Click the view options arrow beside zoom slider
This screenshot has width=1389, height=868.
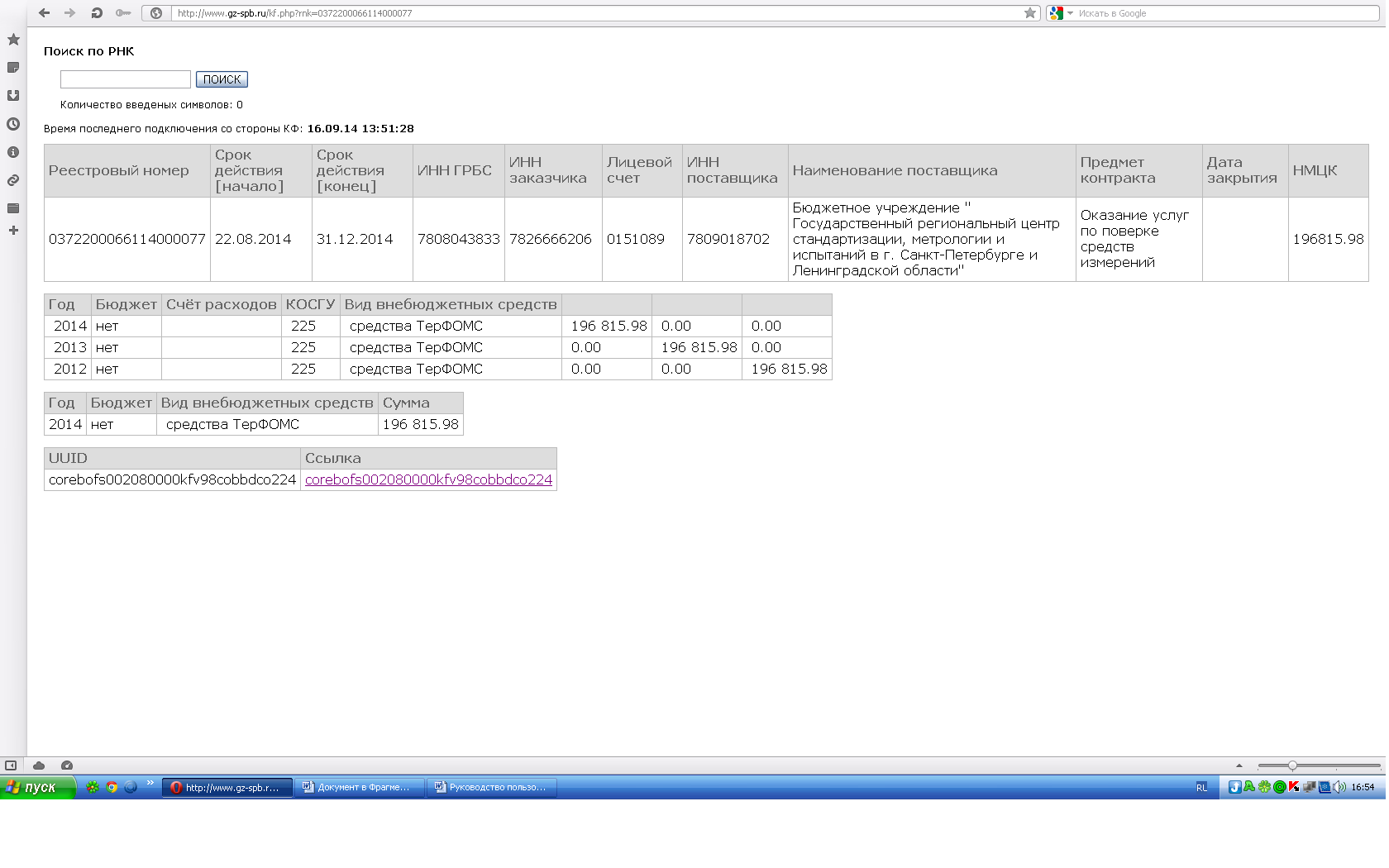1239,765
